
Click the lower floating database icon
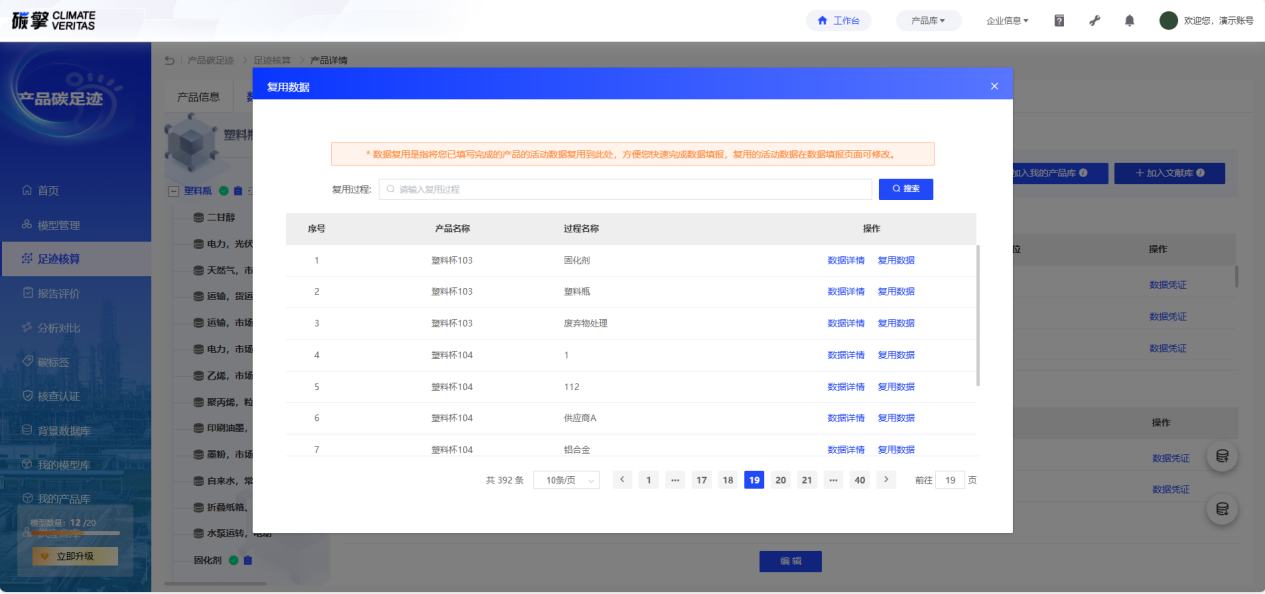pos(1222,509)
